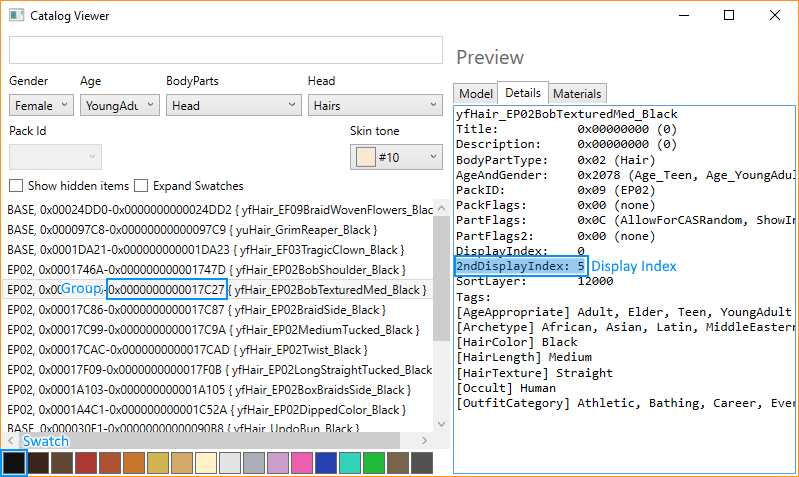Open the Skin tone #10 dropdown
The image size is (799, 477).
tap(397, 157)
